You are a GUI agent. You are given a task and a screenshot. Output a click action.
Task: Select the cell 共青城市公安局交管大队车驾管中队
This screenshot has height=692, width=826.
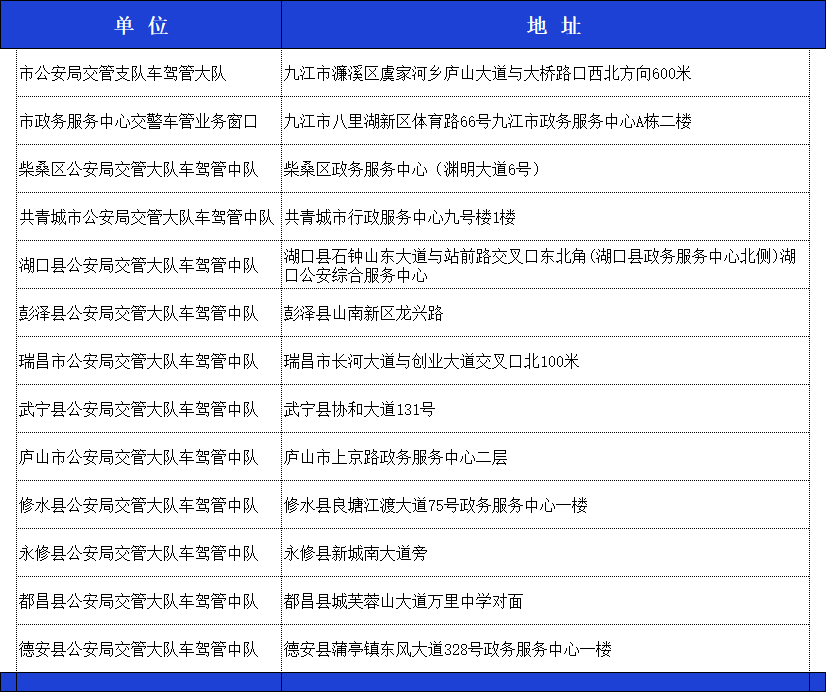coord(149,216)
